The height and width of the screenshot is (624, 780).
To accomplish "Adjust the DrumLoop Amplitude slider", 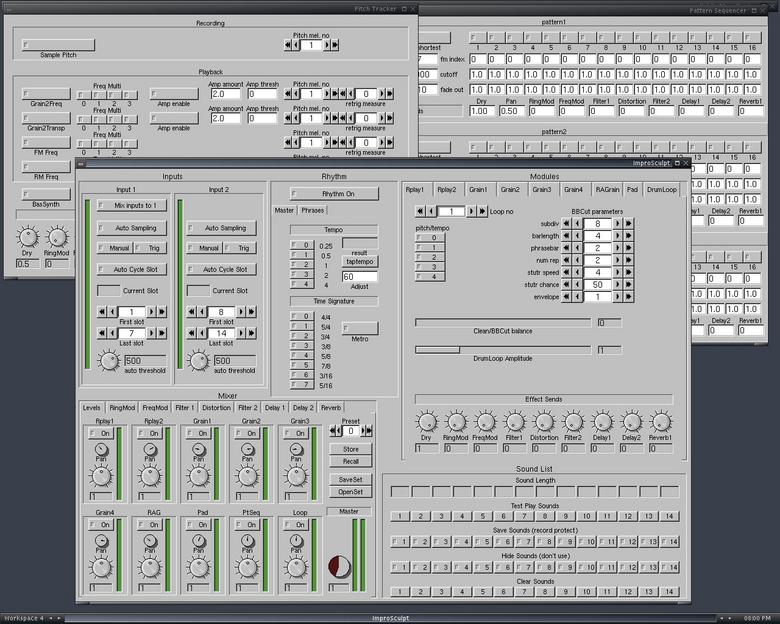I will pyautogui.click(x=502, y=349).
